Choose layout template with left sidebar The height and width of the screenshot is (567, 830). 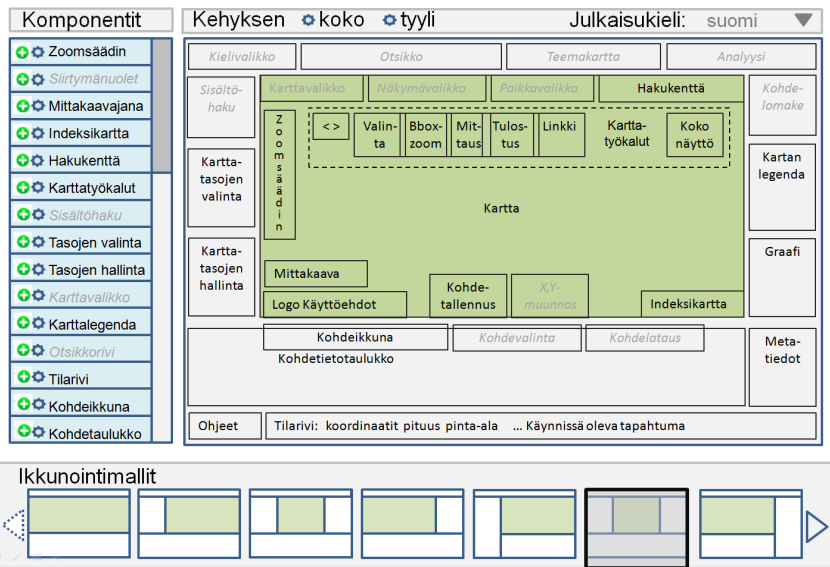pyautogui.click(x=190, y=523)
